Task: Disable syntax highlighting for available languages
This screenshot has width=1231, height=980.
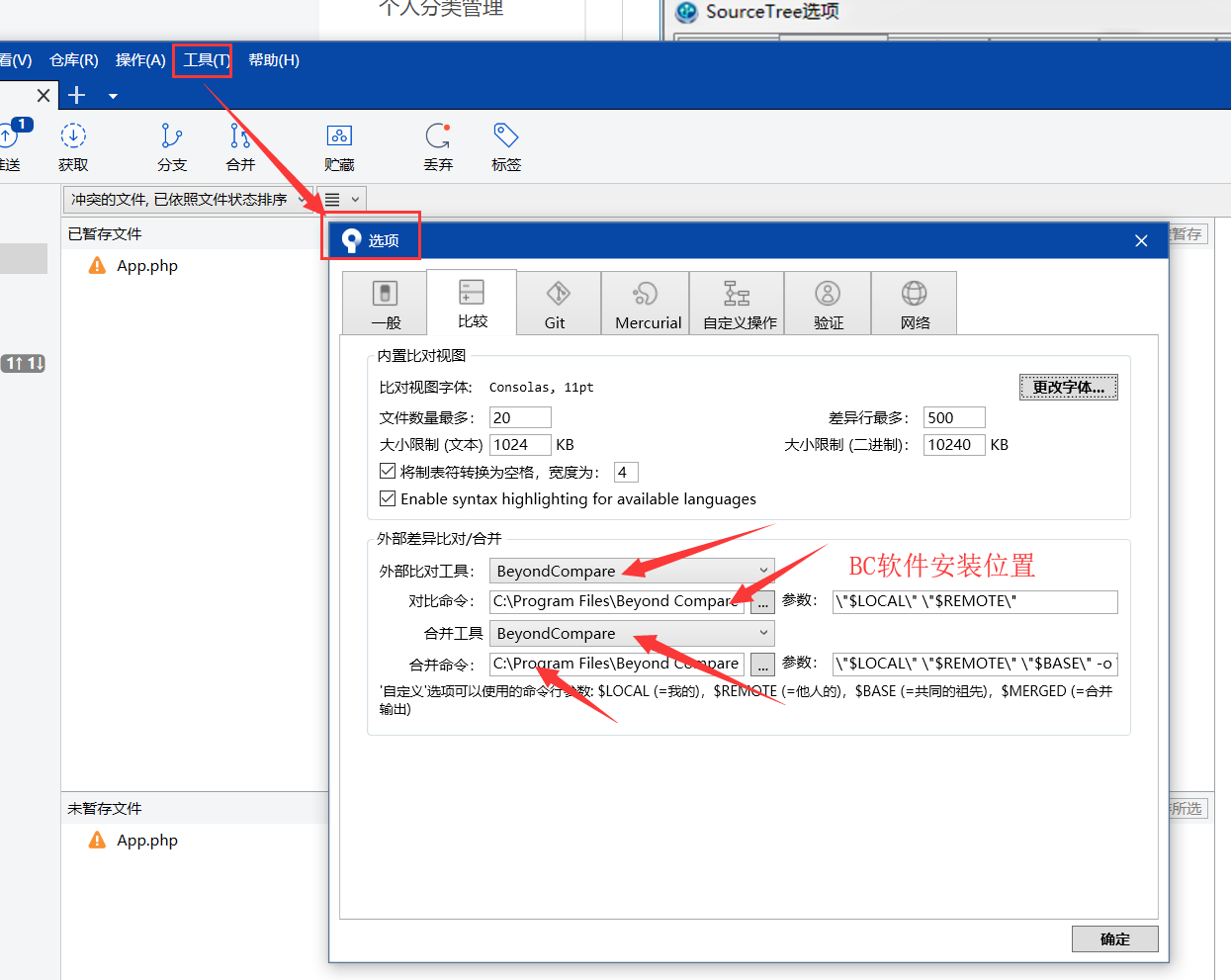Action: 388,498
